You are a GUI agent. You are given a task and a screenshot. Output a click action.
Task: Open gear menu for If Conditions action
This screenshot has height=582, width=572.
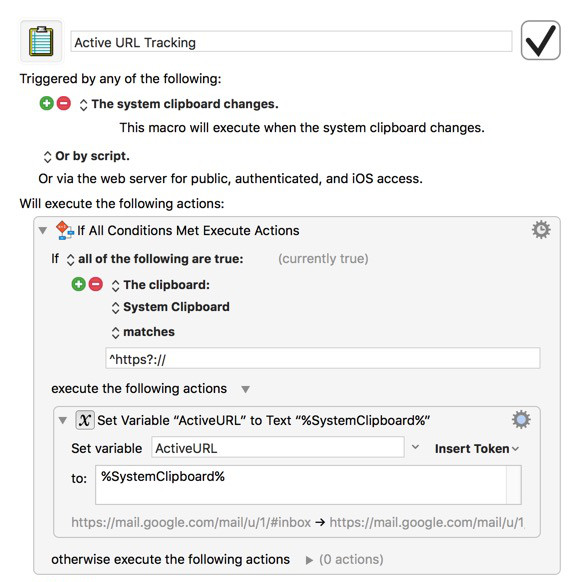pyautogui.click(x=541, y=230)
